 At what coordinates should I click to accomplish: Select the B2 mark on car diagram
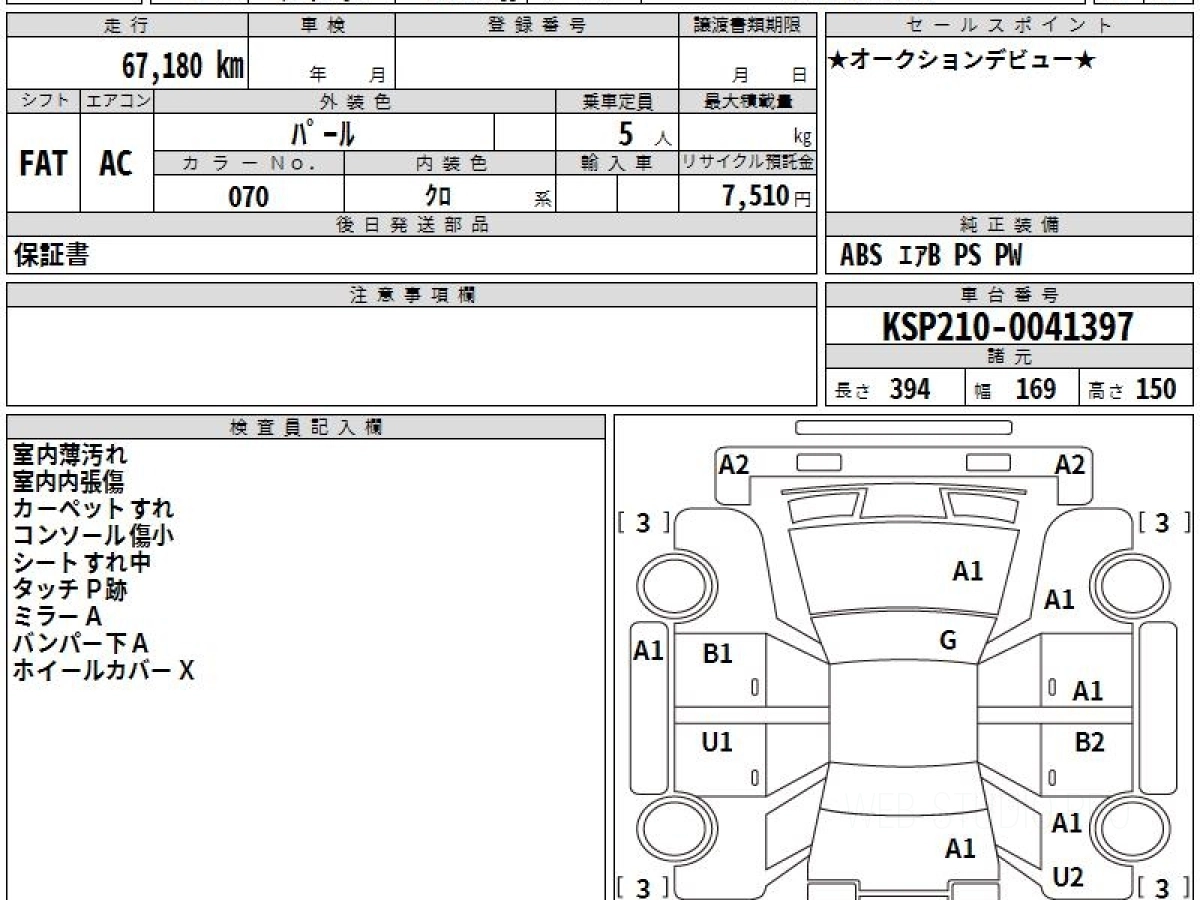(1089, 742)
